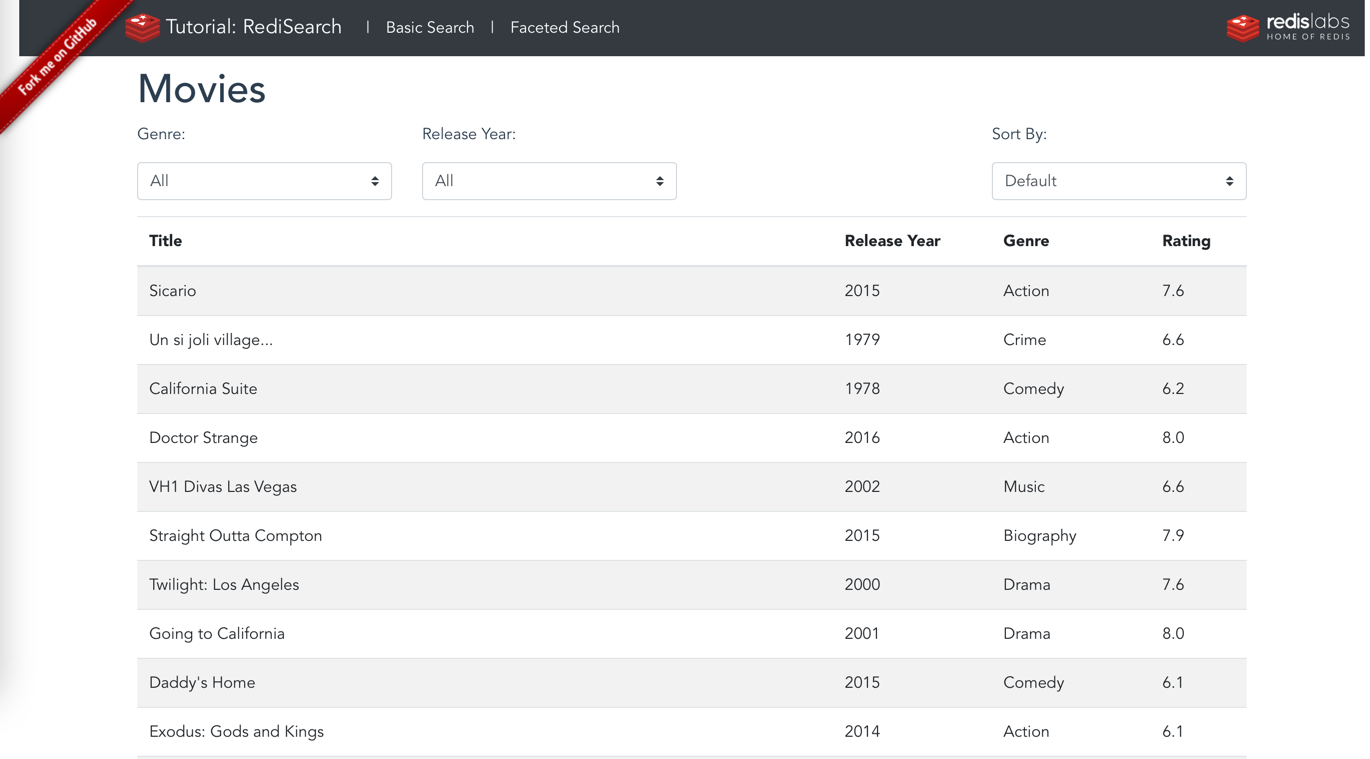Click the Title column header
Viewport: 1370px width, 759px height.
(166, 241)
